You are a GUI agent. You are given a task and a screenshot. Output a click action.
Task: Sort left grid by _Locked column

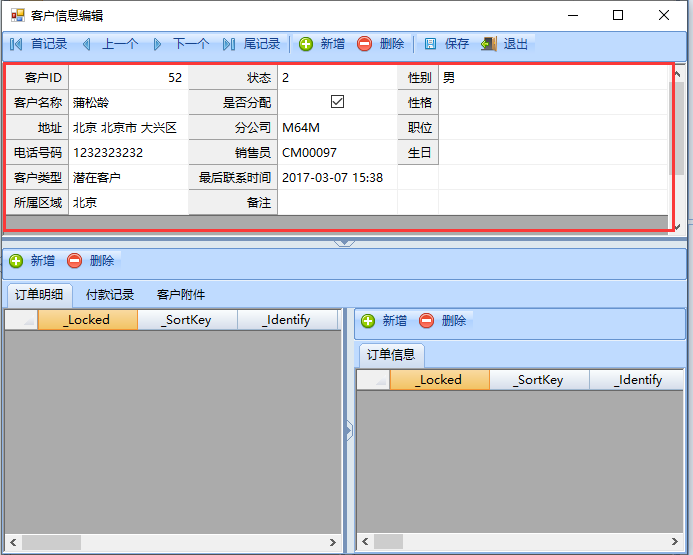pyautogui.click(x=88, y=319)
